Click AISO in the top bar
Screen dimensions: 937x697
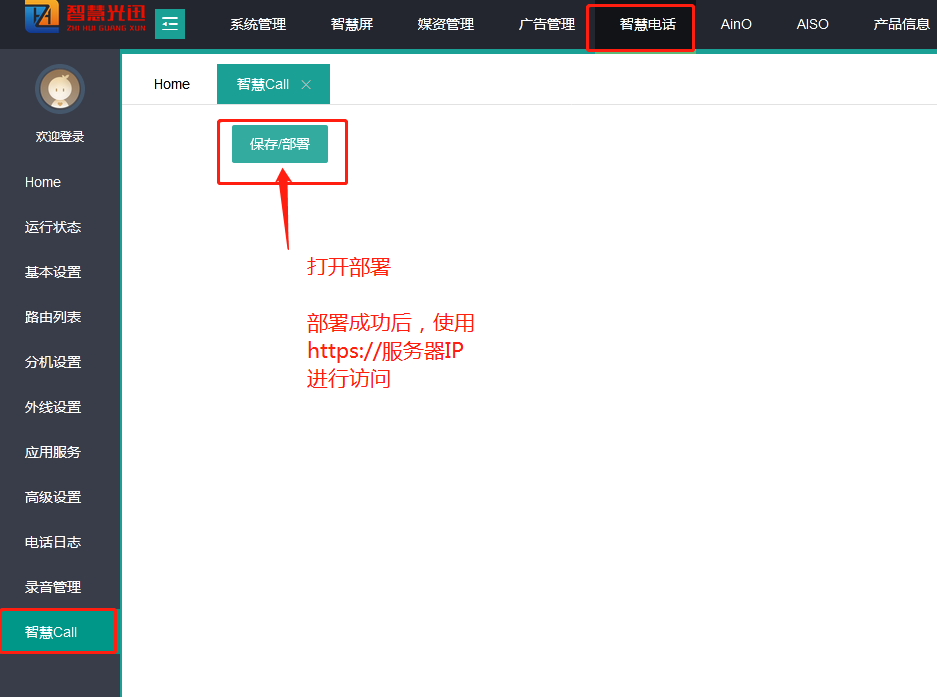(x=812, y=24)
